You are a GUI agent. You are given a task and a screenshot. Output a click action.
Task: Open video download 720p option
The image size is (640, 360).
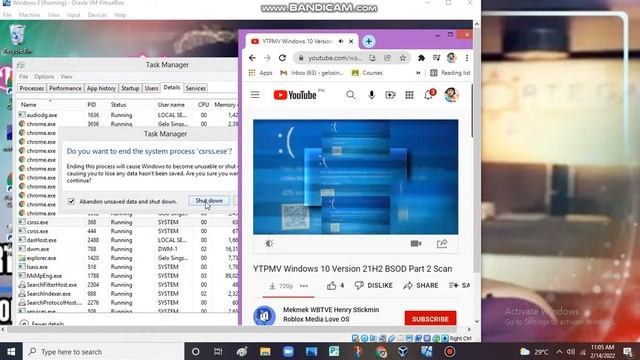(x=281, y=286)
